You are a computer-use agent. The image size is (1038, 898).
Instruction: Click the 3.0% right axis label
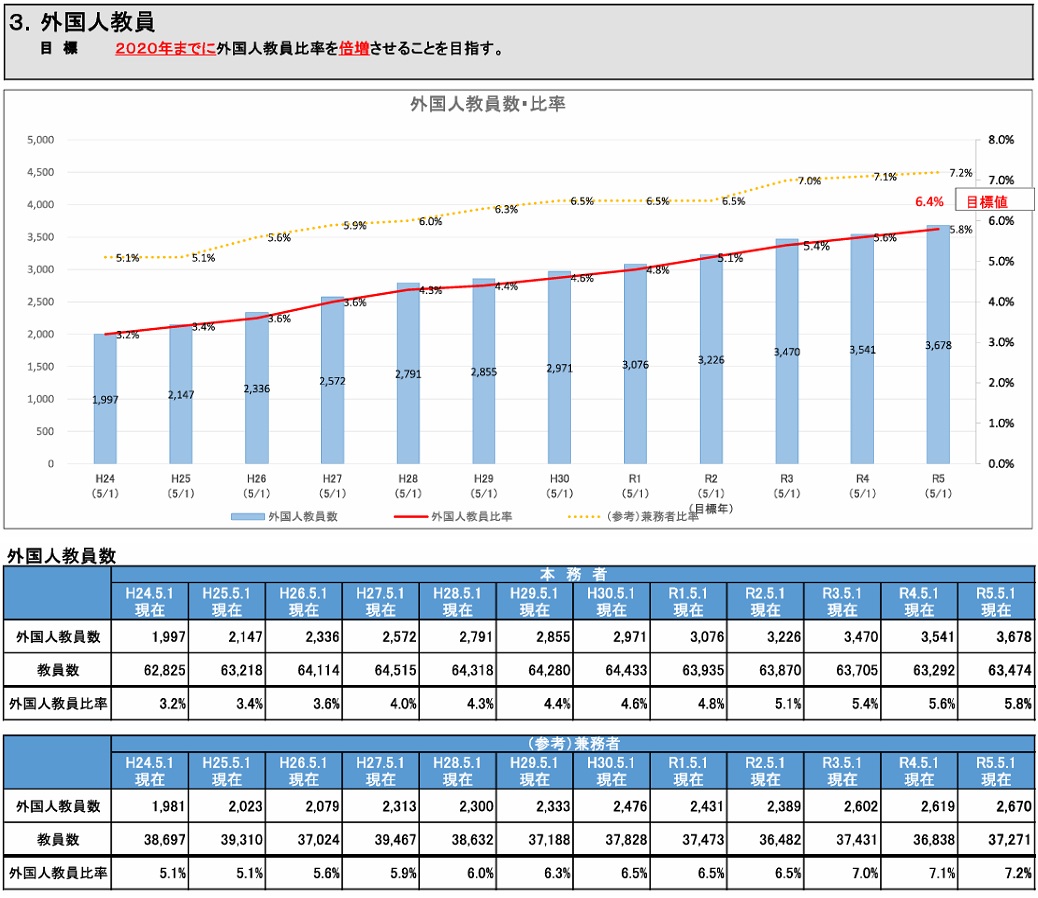pos(1001,342)
